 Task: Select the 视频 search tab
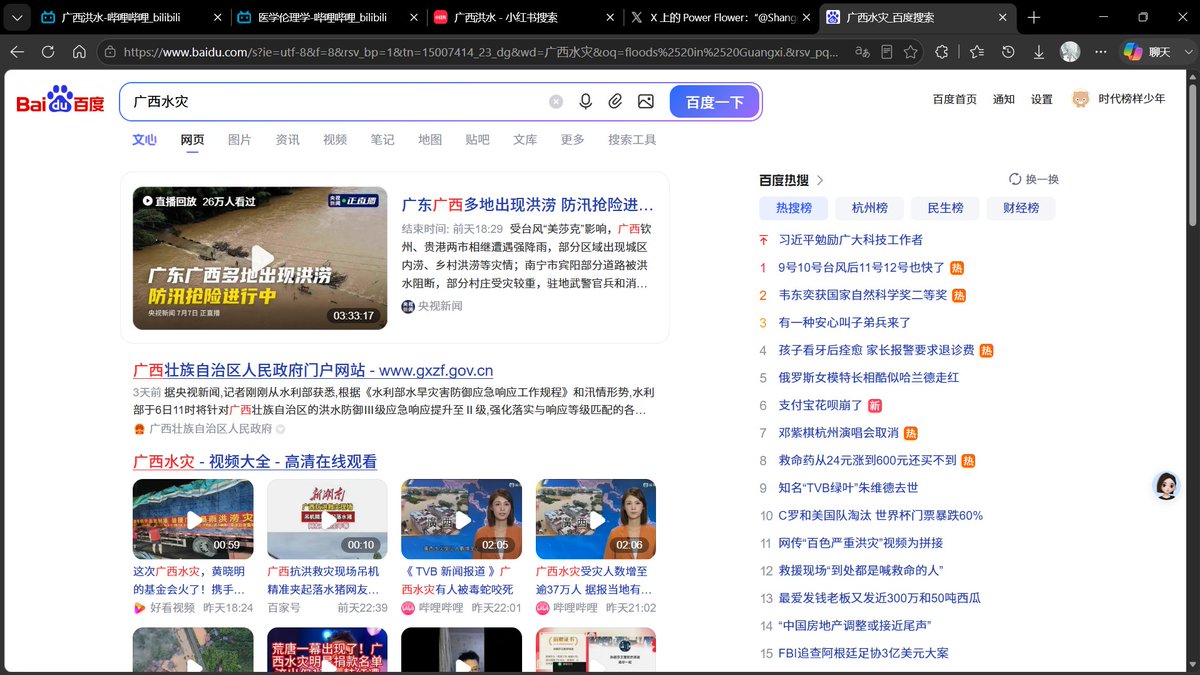click(x=335, y=139)
